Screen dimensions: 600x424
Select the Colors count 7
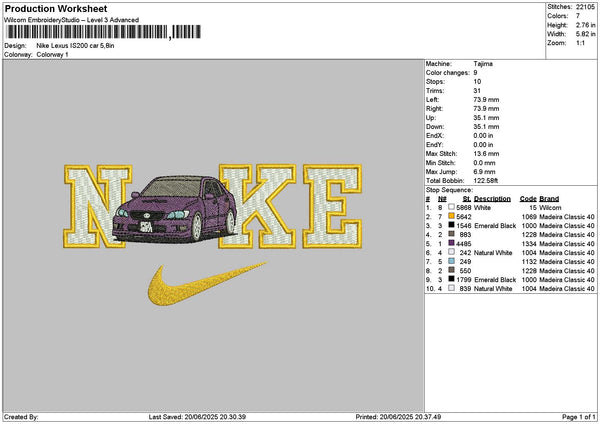[x=578, y=16]
